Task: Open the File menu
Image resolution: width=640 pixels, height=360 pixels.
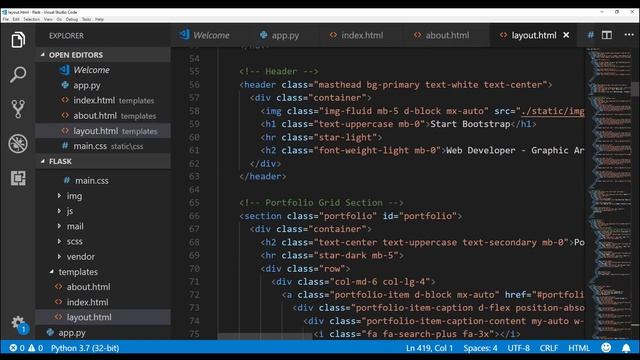Action: click(x=5, y=19)
